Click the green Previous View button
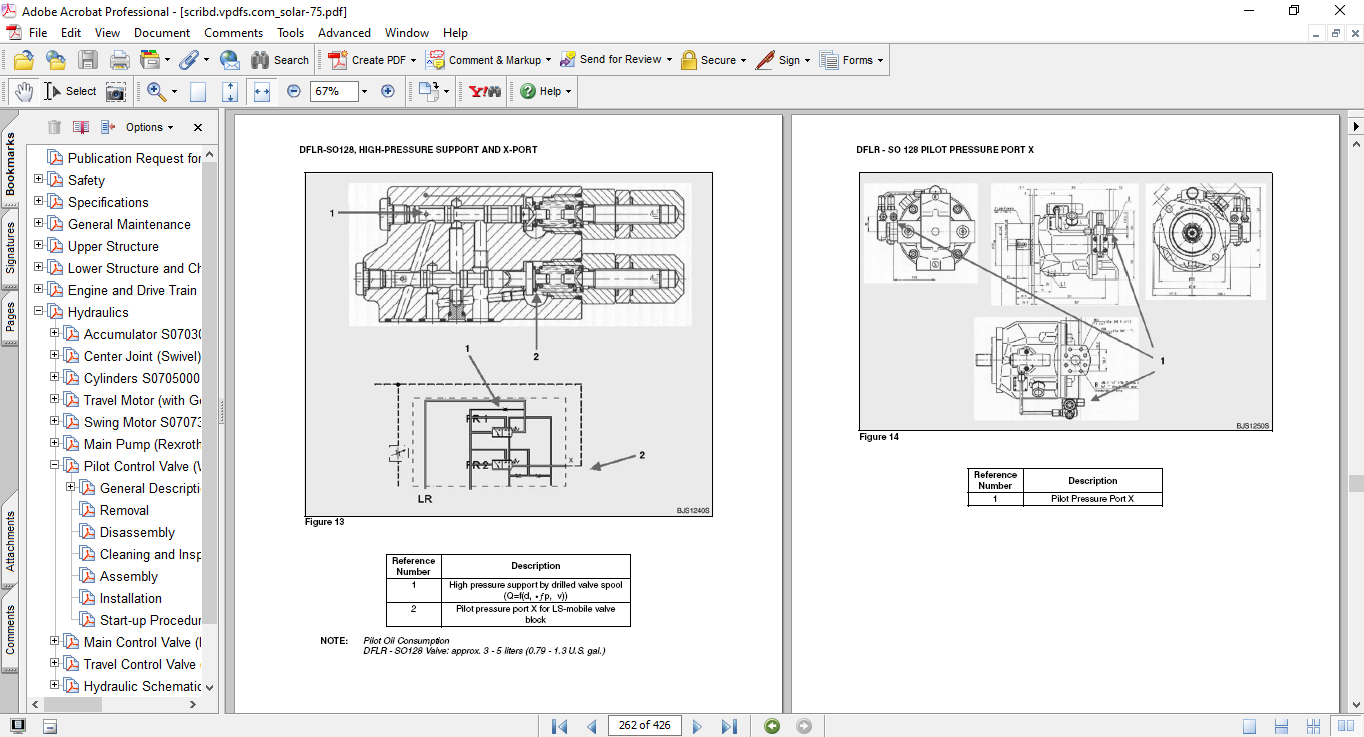Screen dimensions: 1364x737 [x=772, y=726]
